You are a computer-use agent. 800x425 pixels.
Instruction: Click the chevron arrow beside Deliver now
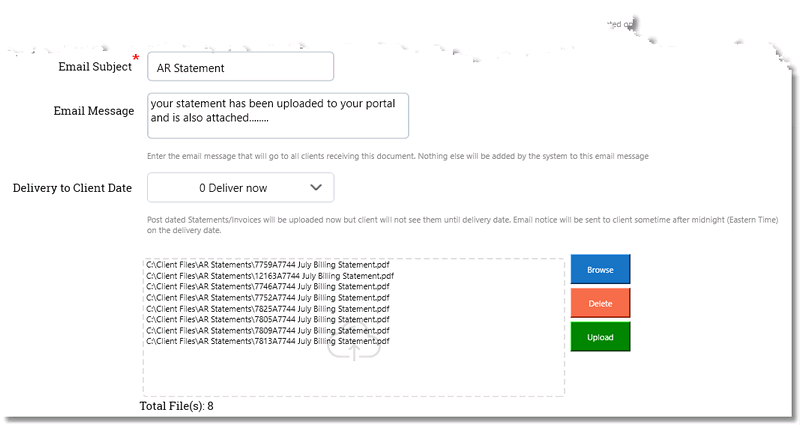[x=316, y=188]
